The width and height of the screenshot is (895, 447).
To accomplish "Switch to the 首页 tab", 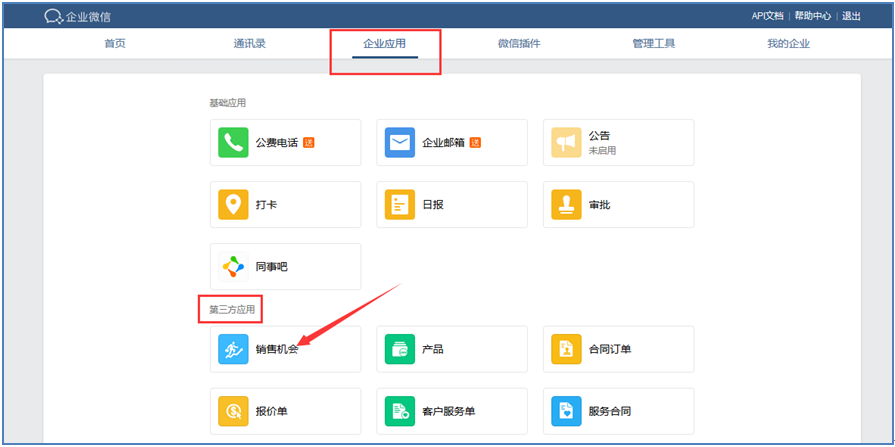I will [x=115, y=44].
